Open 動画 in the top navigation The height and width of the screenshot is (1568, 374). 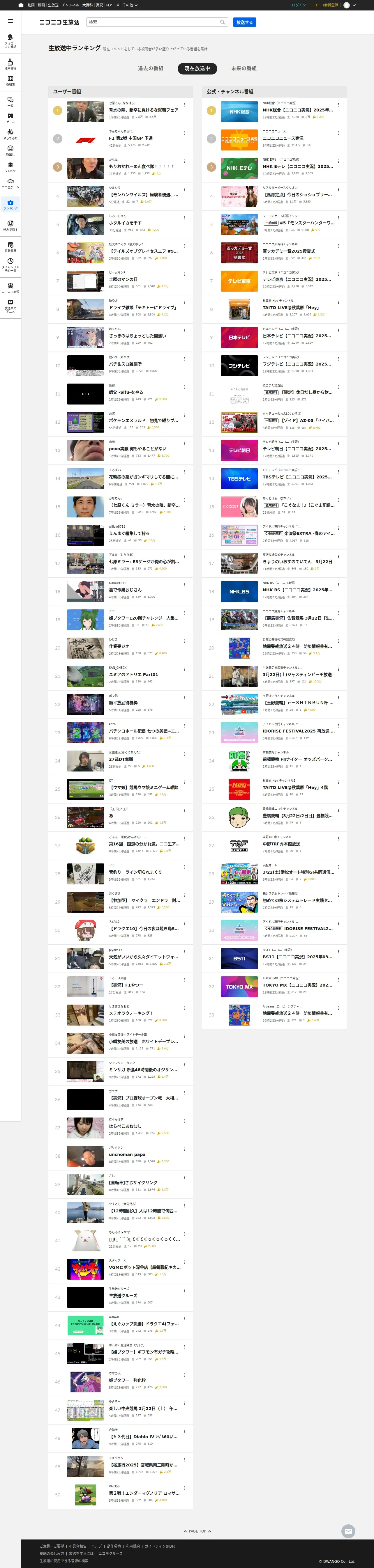[x=31, y=5]
